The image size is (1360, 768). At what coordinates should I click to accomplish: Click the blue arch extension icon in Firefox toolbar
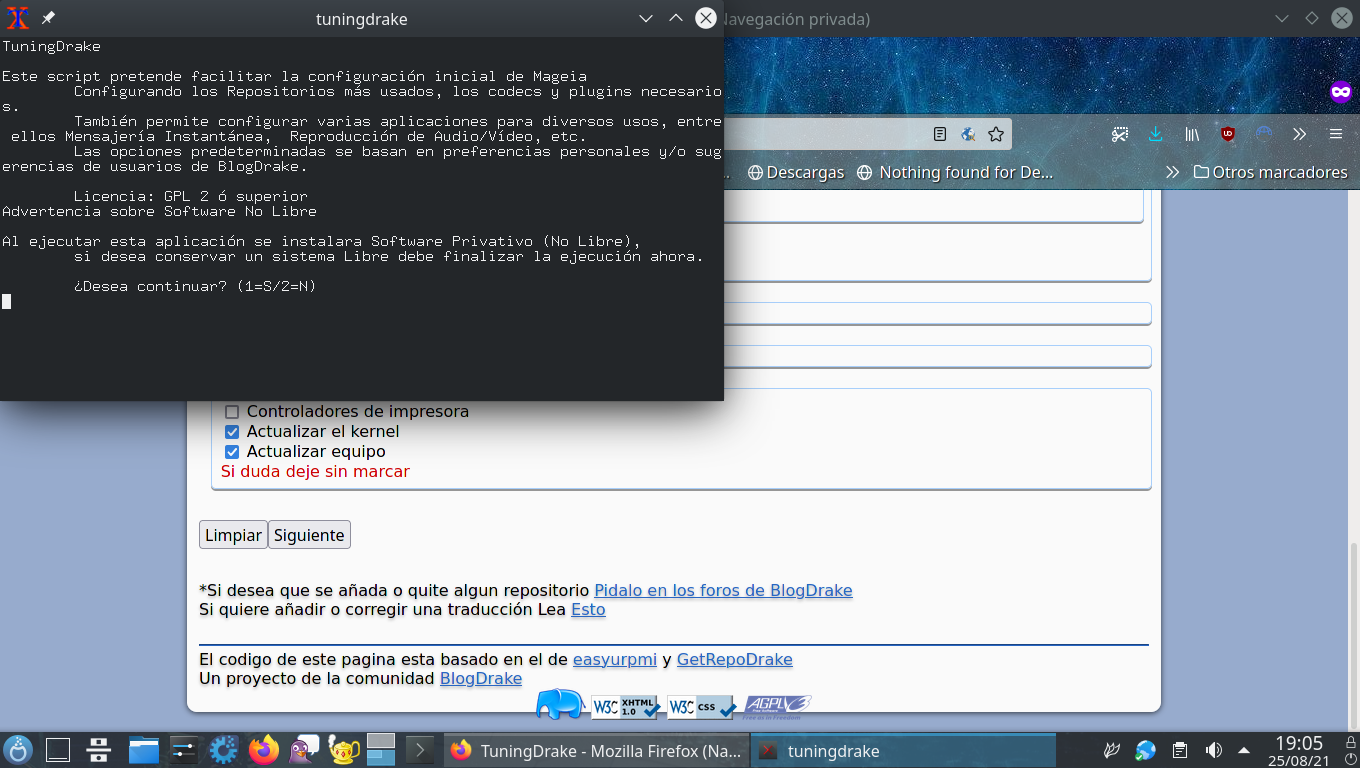(x=1264, y=134)
